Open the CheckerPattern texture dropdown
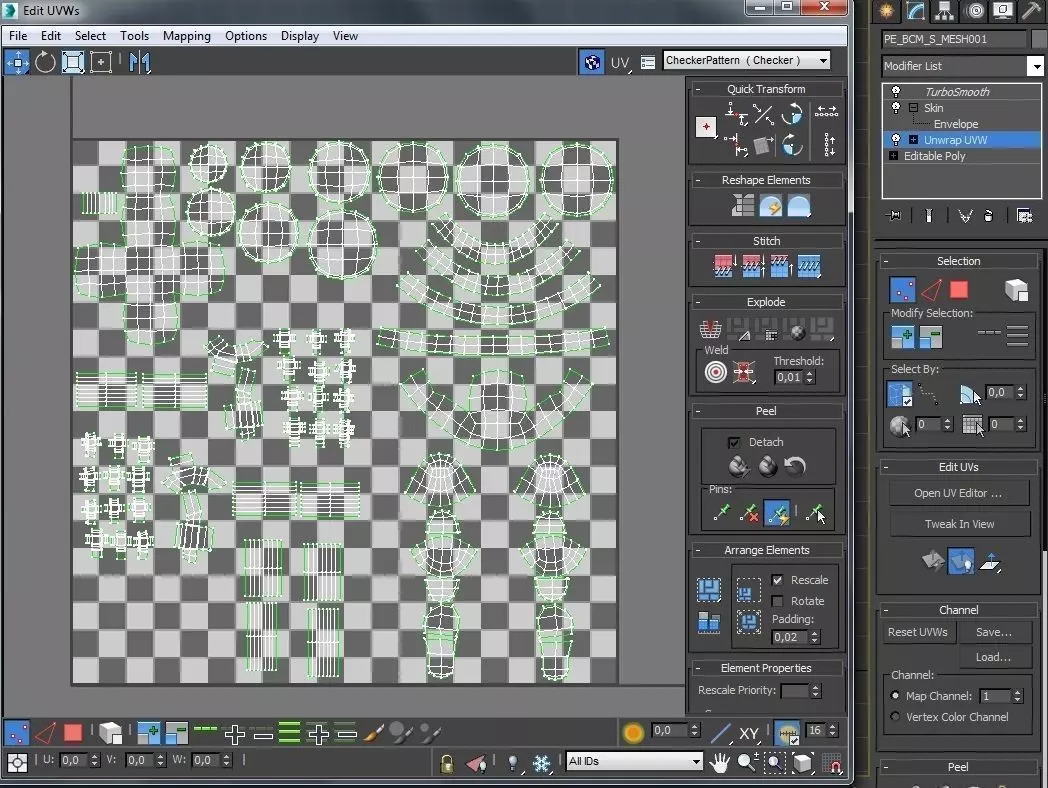The image size is (1048, 788). [823, 61]
